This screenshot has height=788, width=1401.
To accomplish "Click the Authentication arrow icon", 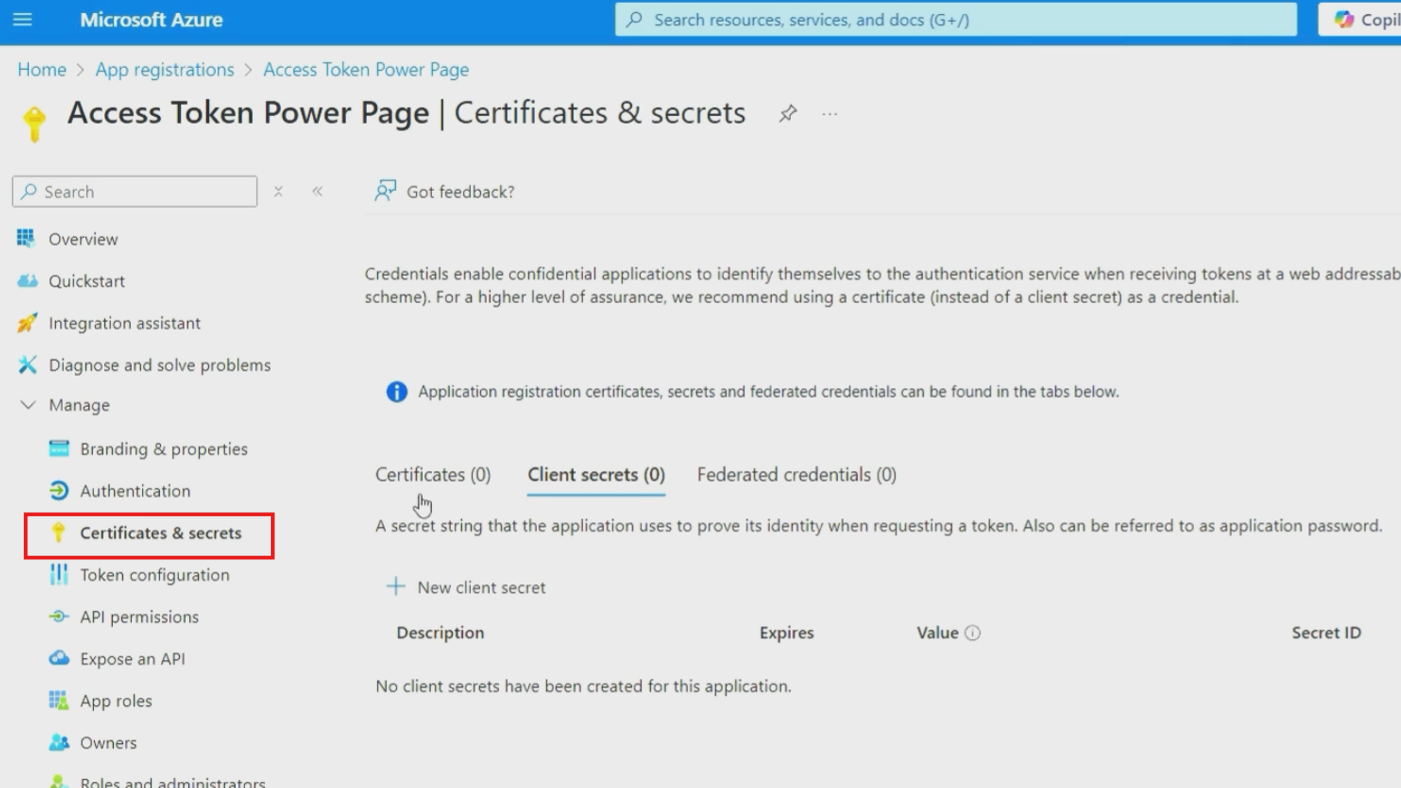I will (x=59, y=490).
